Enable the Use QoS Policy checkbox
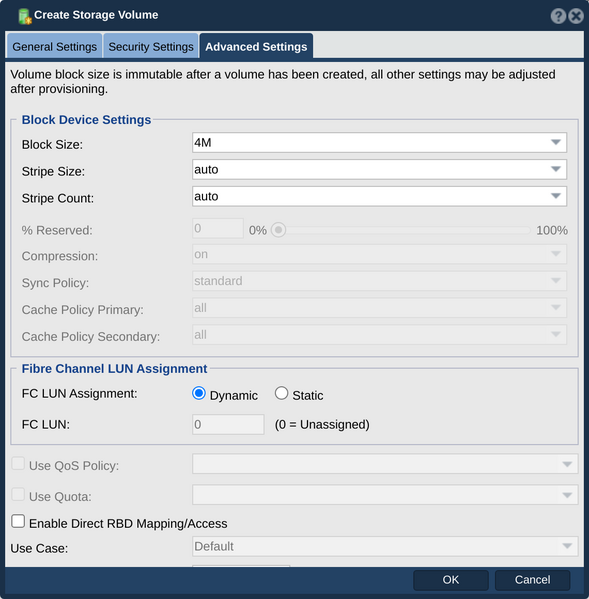This screenshot has height=599, width=589. point(18,463)
